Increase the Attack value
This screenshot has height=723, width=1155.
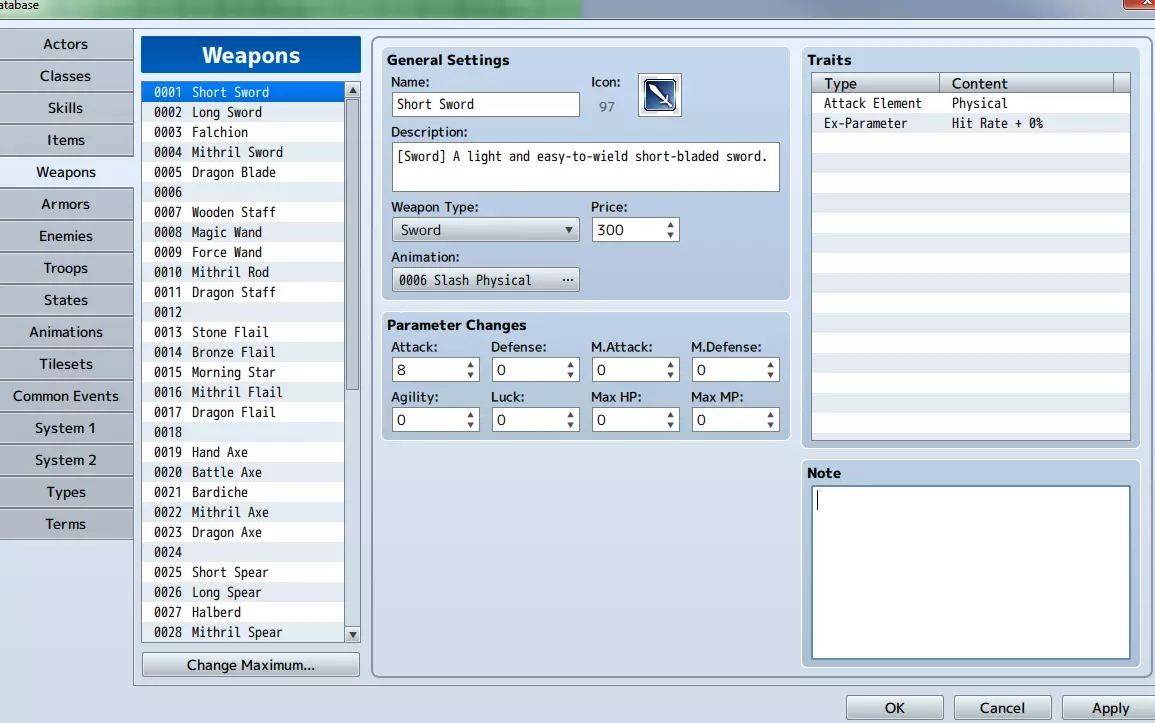470,364
